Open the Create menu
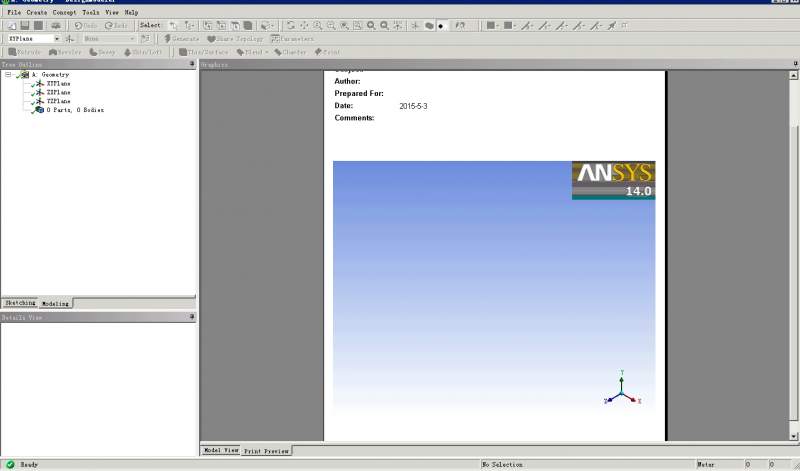This screenshot has width=800, height=471. [x=37, y=12]
